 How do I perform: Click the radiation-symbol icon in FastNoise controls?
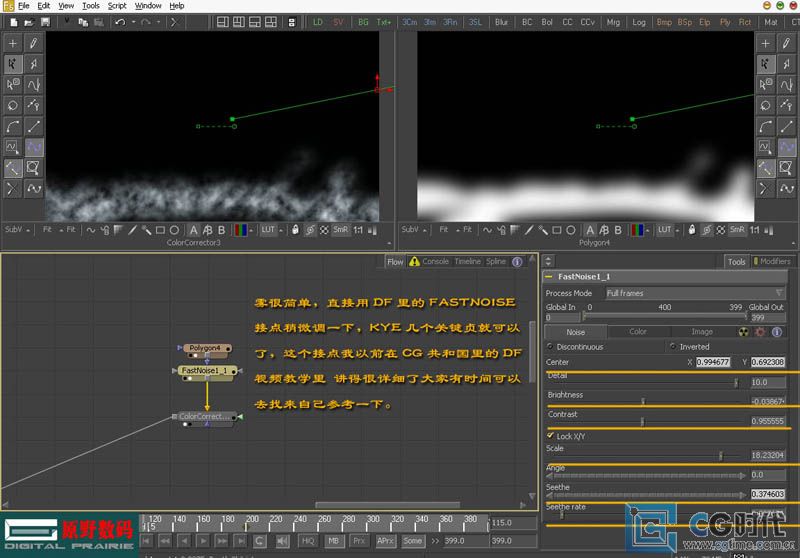tap(744, 332)
